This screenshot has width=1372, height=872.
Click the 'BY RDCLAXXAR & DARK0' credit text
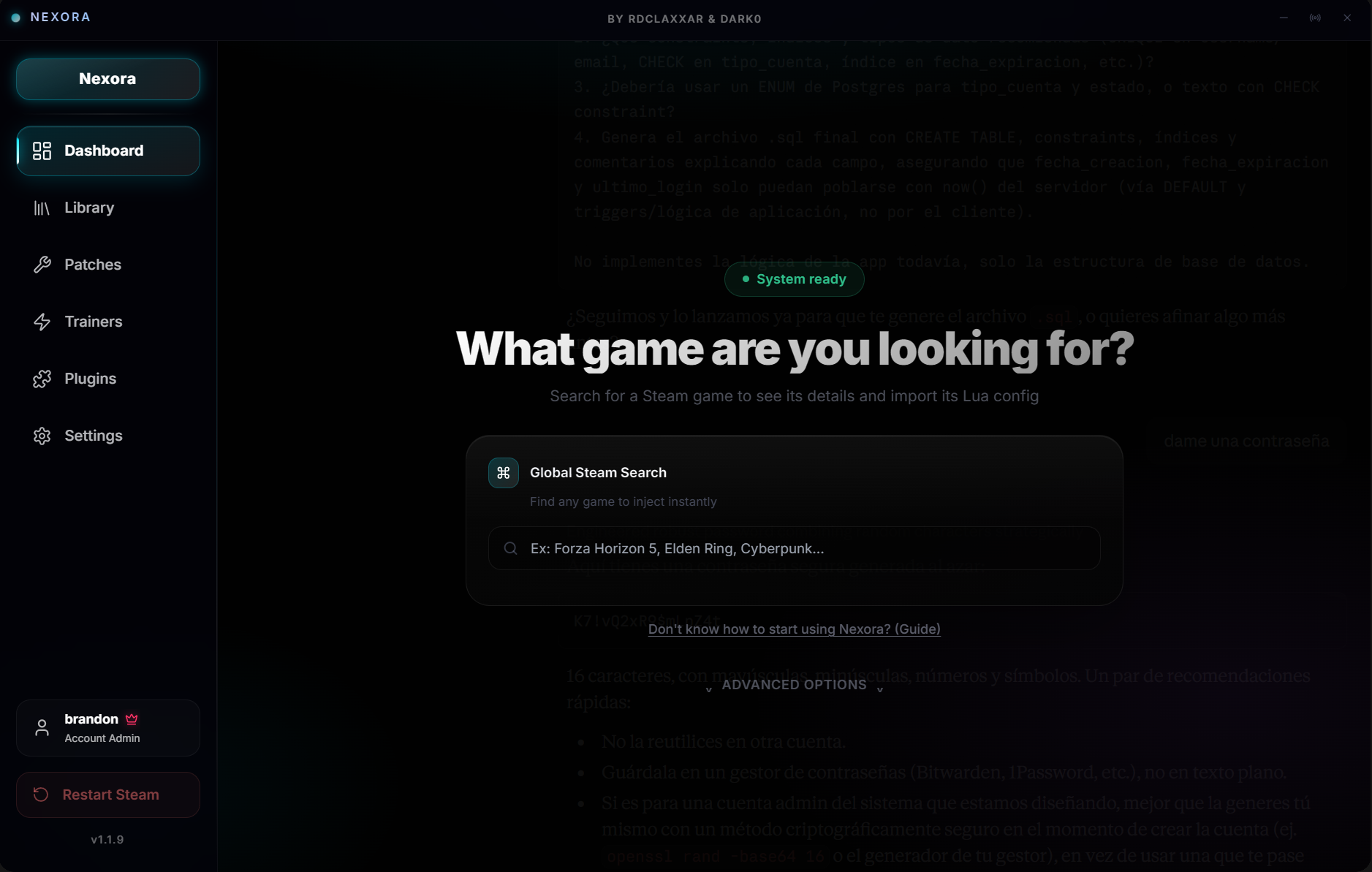pos(685,19)
